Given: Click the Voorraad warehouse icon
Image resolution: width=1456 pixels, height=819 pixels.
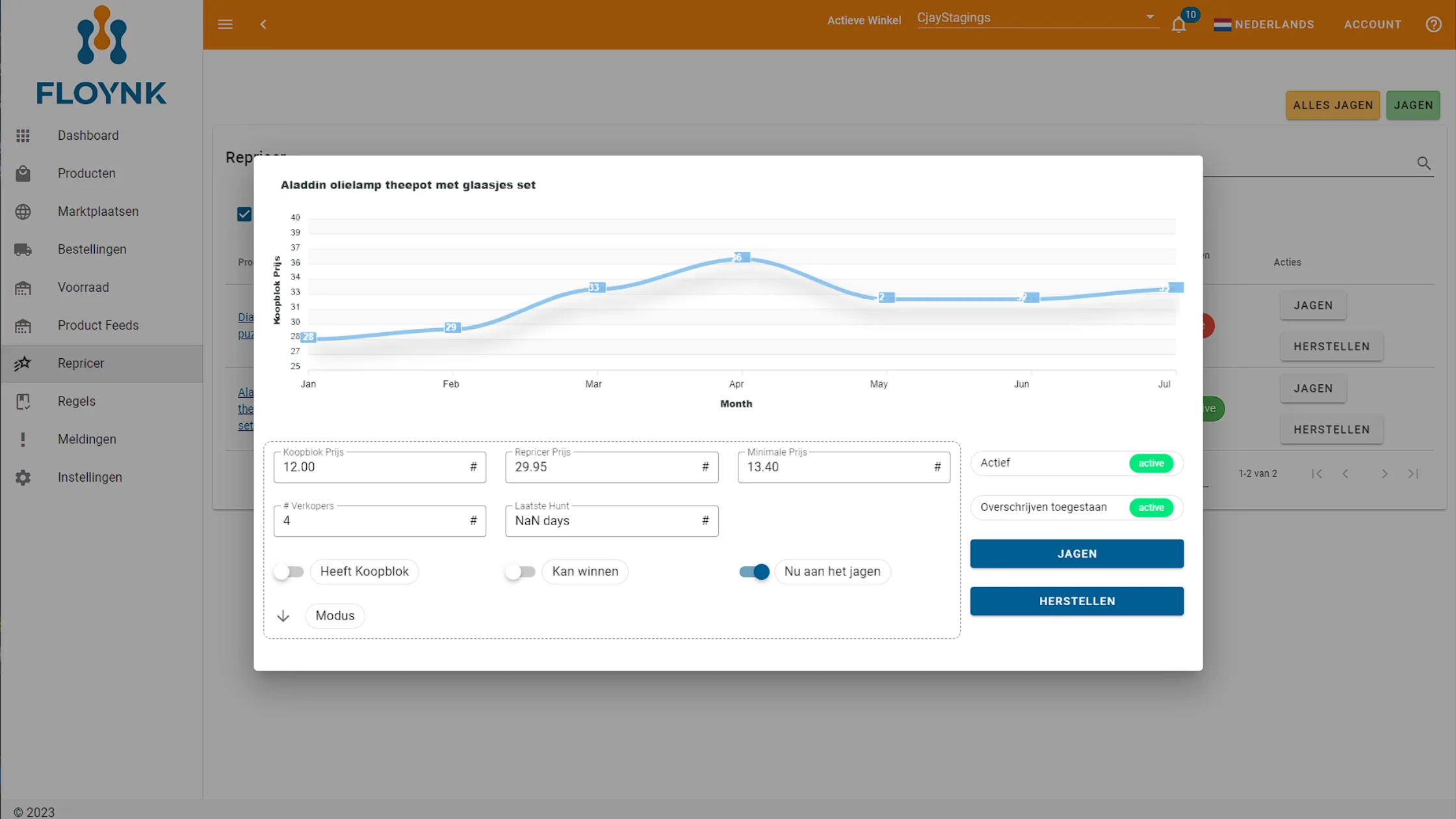Looking at the screenshot, I should (23, 287).
